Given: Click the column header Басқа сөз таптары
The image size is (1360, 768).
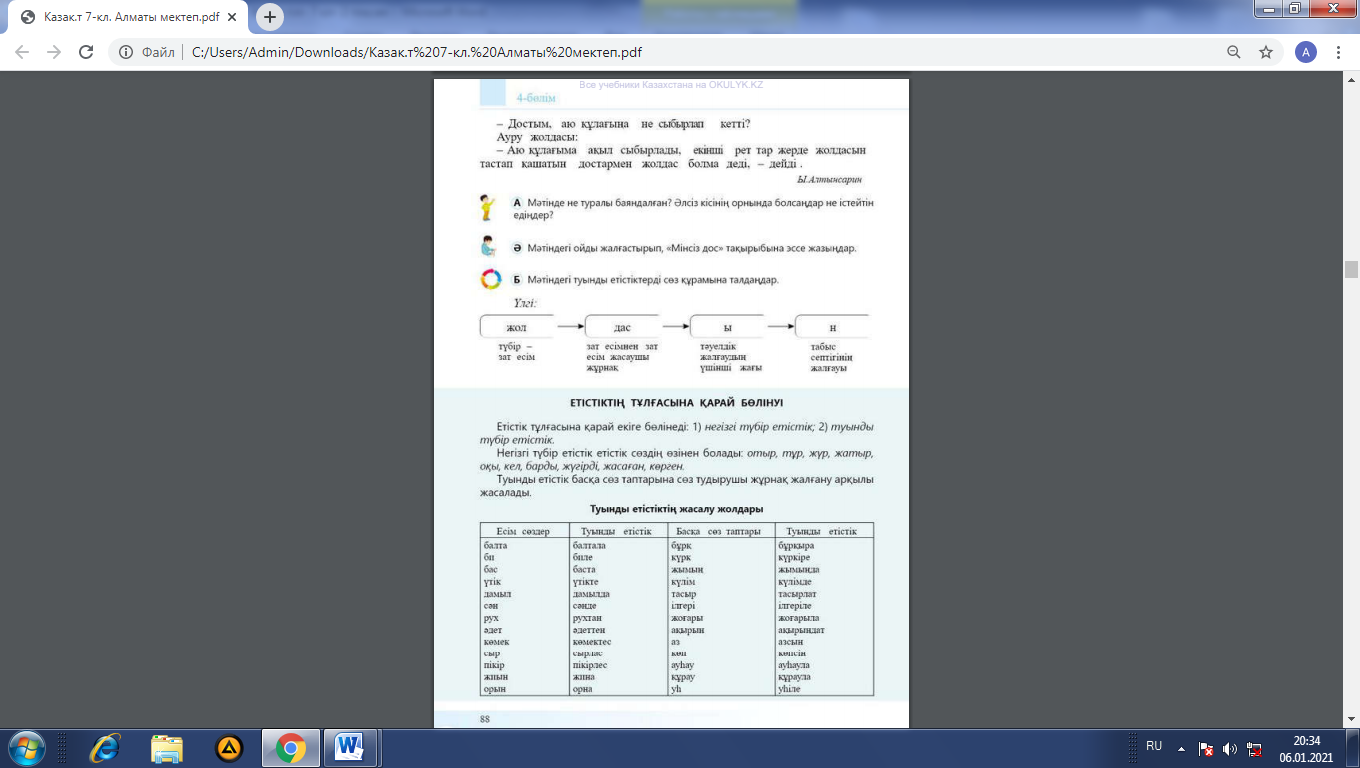Looking at the screenshot, I should pyautogui.click(x=718, y=531).
